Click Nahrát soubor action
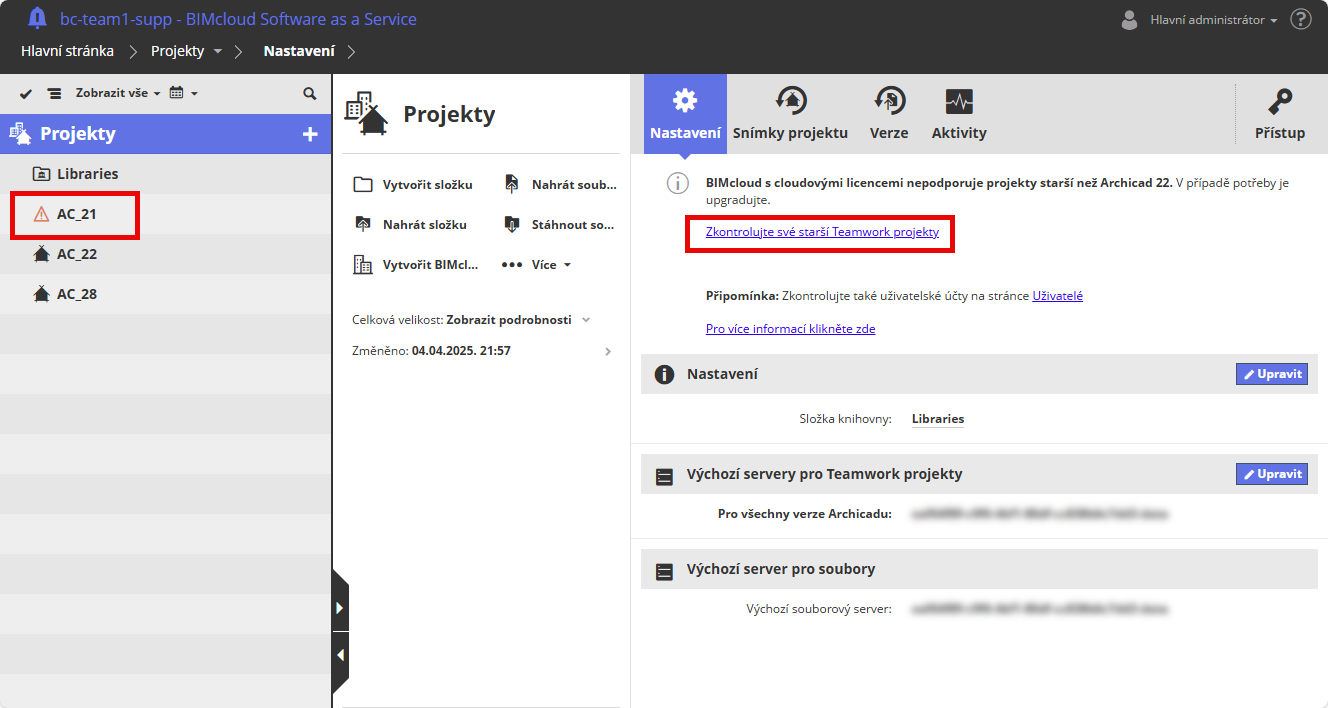The width and height of the screenshot is (1328, 708). 559,185
